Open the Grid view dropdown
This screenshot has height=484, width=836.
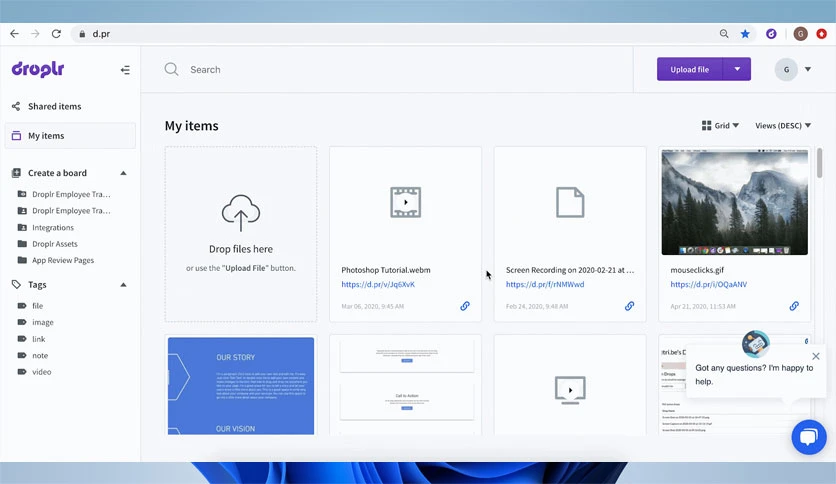tap(720, 126)
